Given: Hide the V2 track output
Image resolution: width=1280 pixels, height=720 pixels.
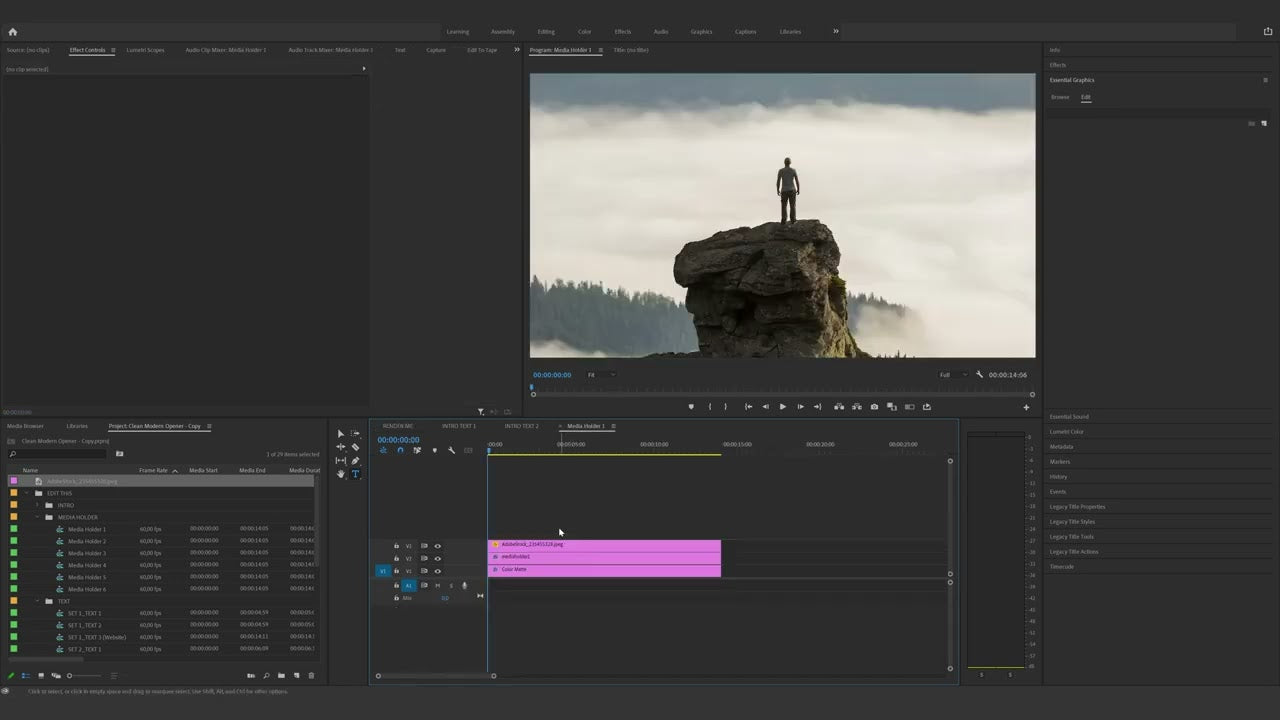Looking at the screenshot, I should pyautogui.click(x=437, y=559).
